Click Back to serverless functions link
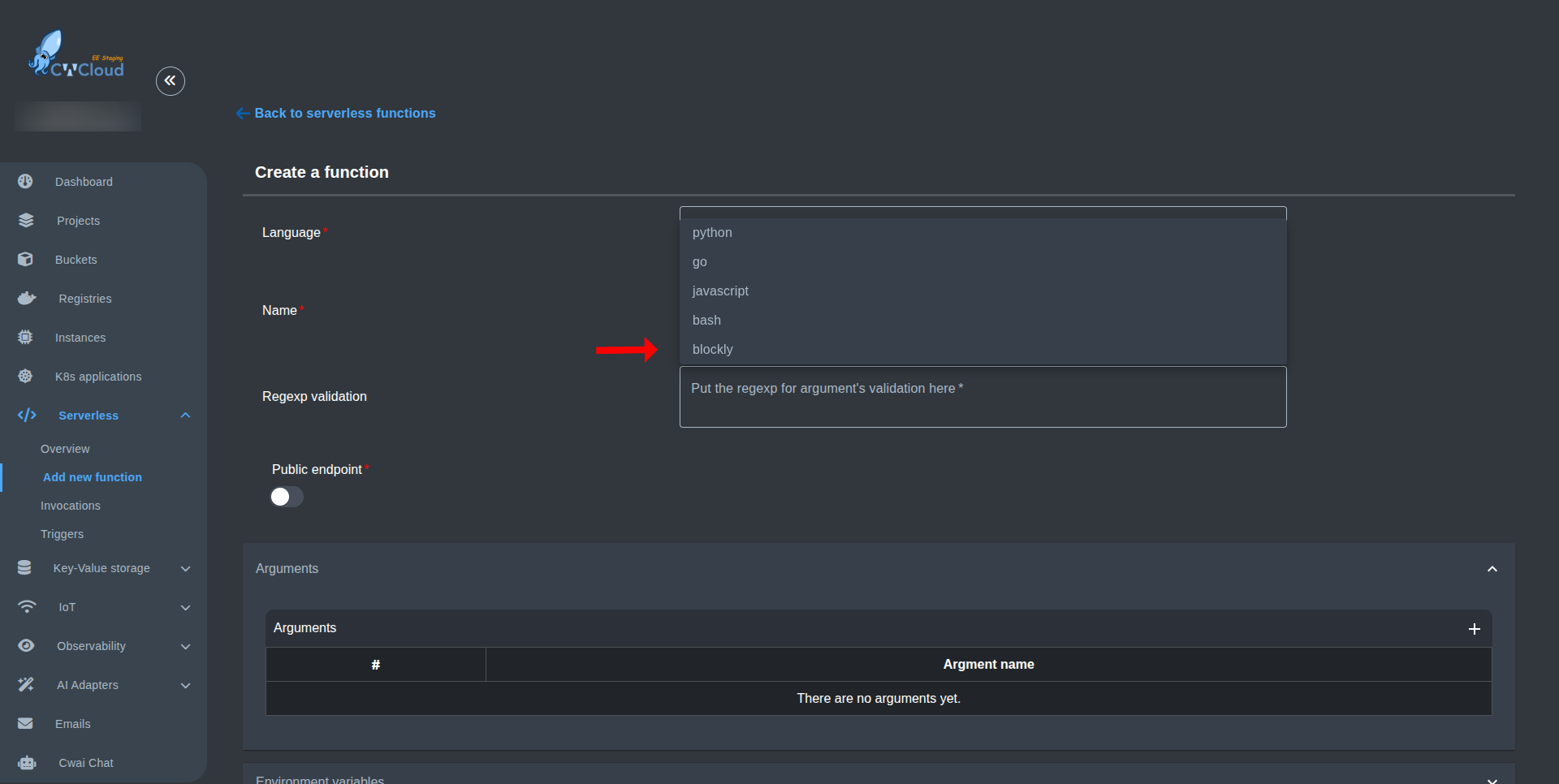1559x784 pixels. coord(344,114)
